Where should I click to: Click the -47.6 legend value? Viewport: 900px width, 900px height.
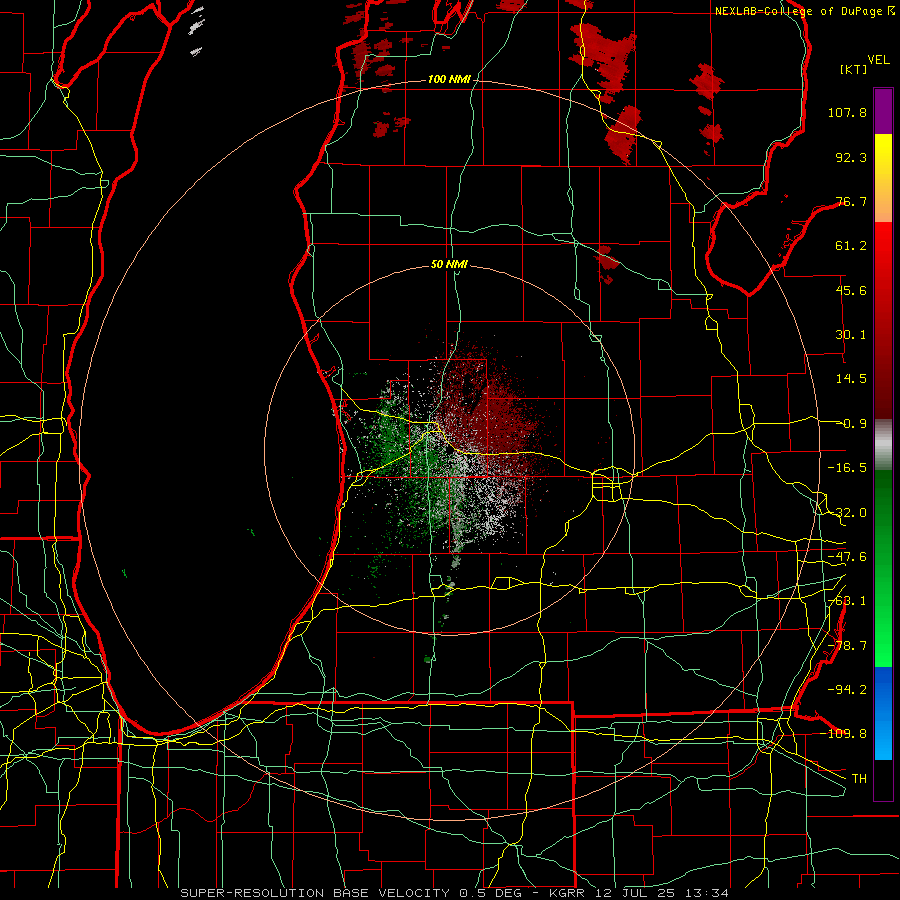click(847, 557)
